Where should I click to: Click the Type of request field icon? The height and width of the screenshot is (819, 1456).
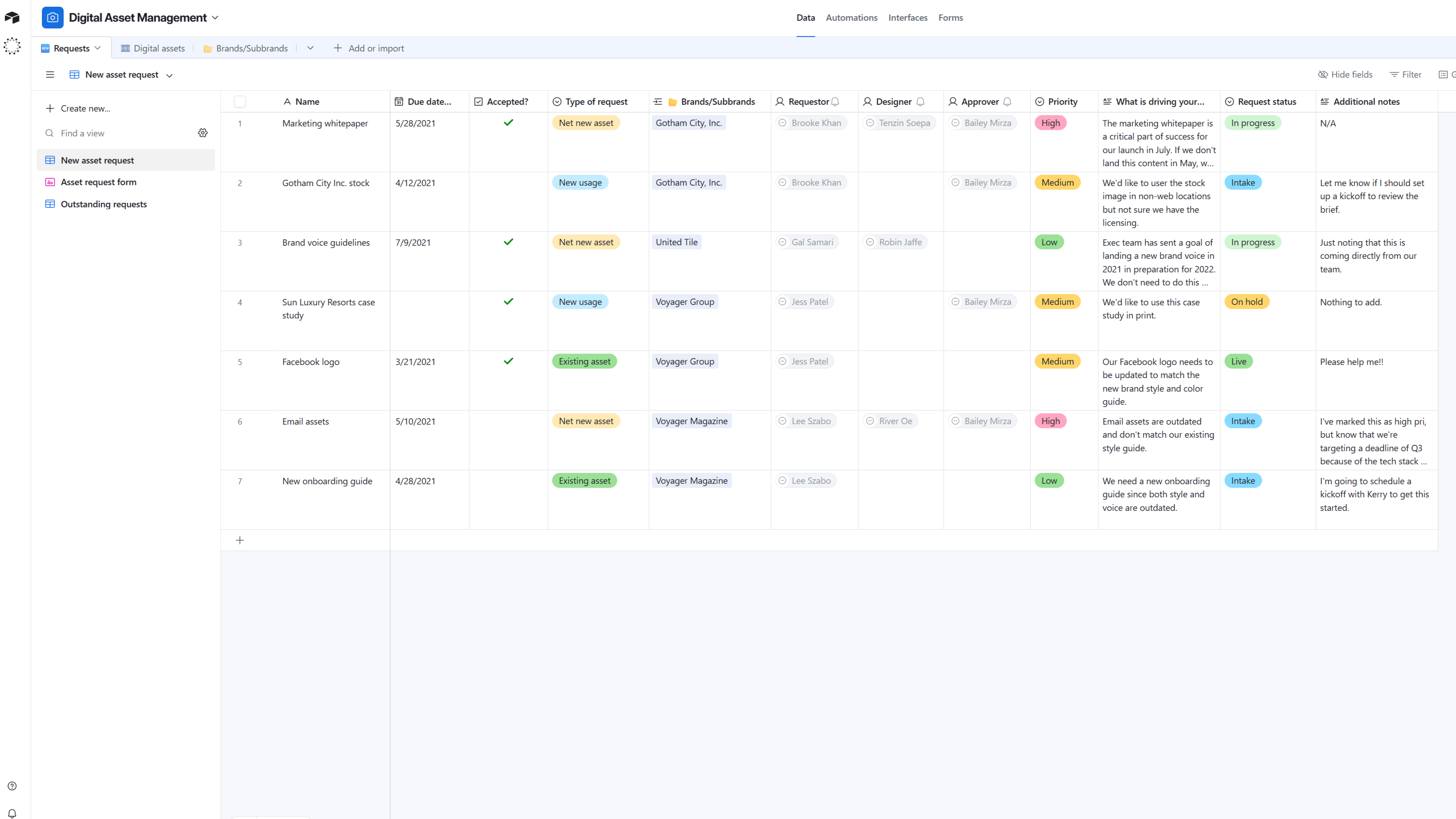click(557, 102)
